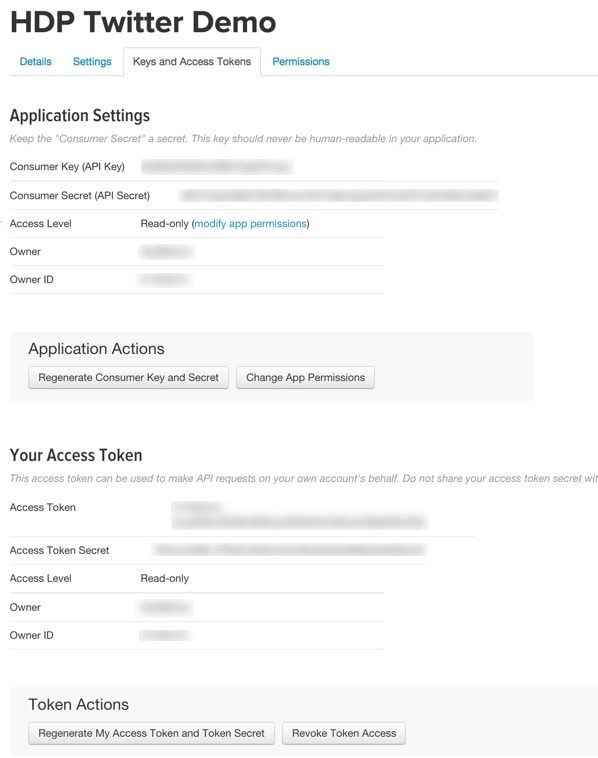Click the blurred Access Token value
The height and width of the screenshot is (758, 598).
pos(299,515)
